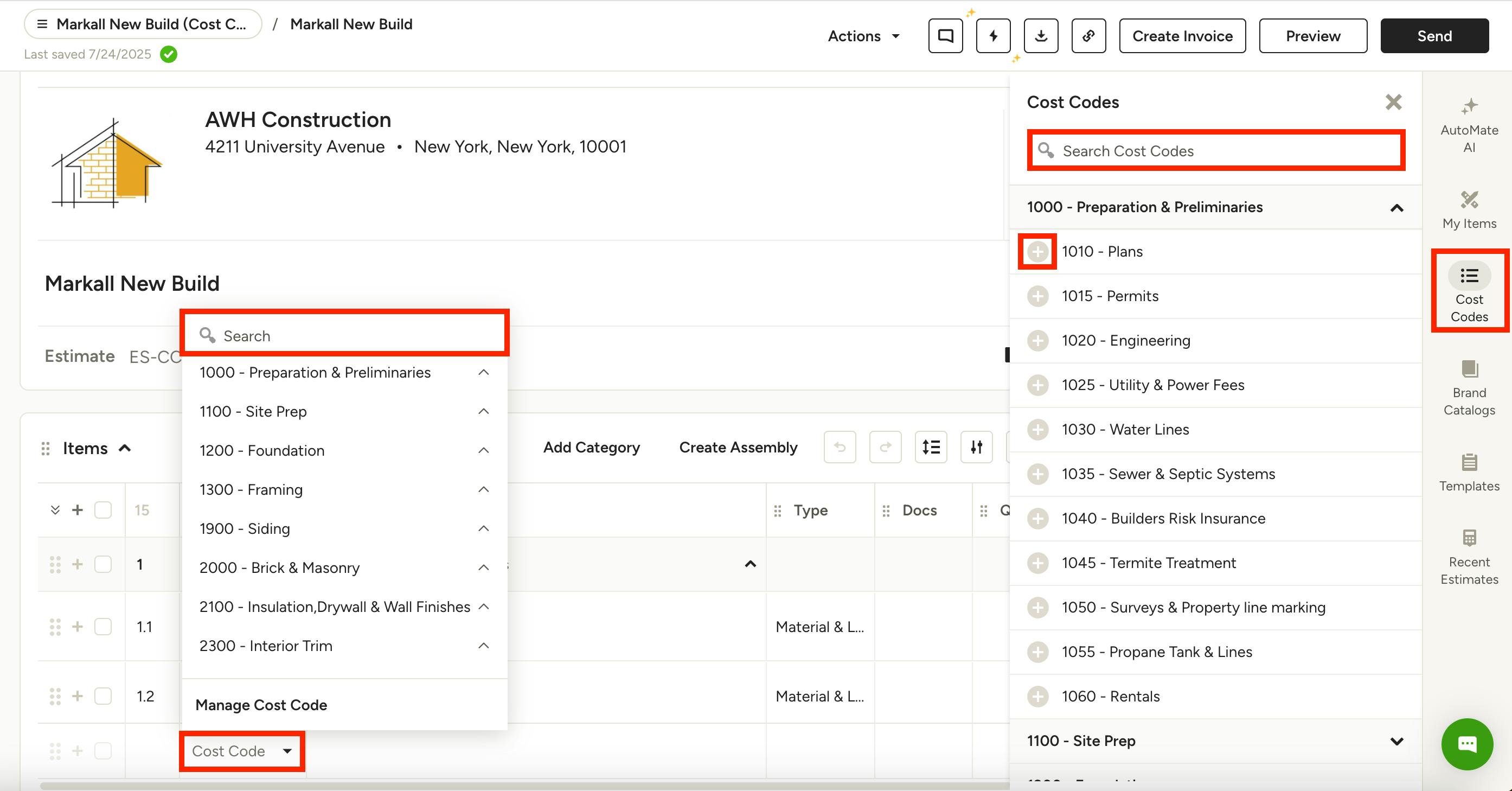Open the AutoMate AI sidebar panel

1469,124
